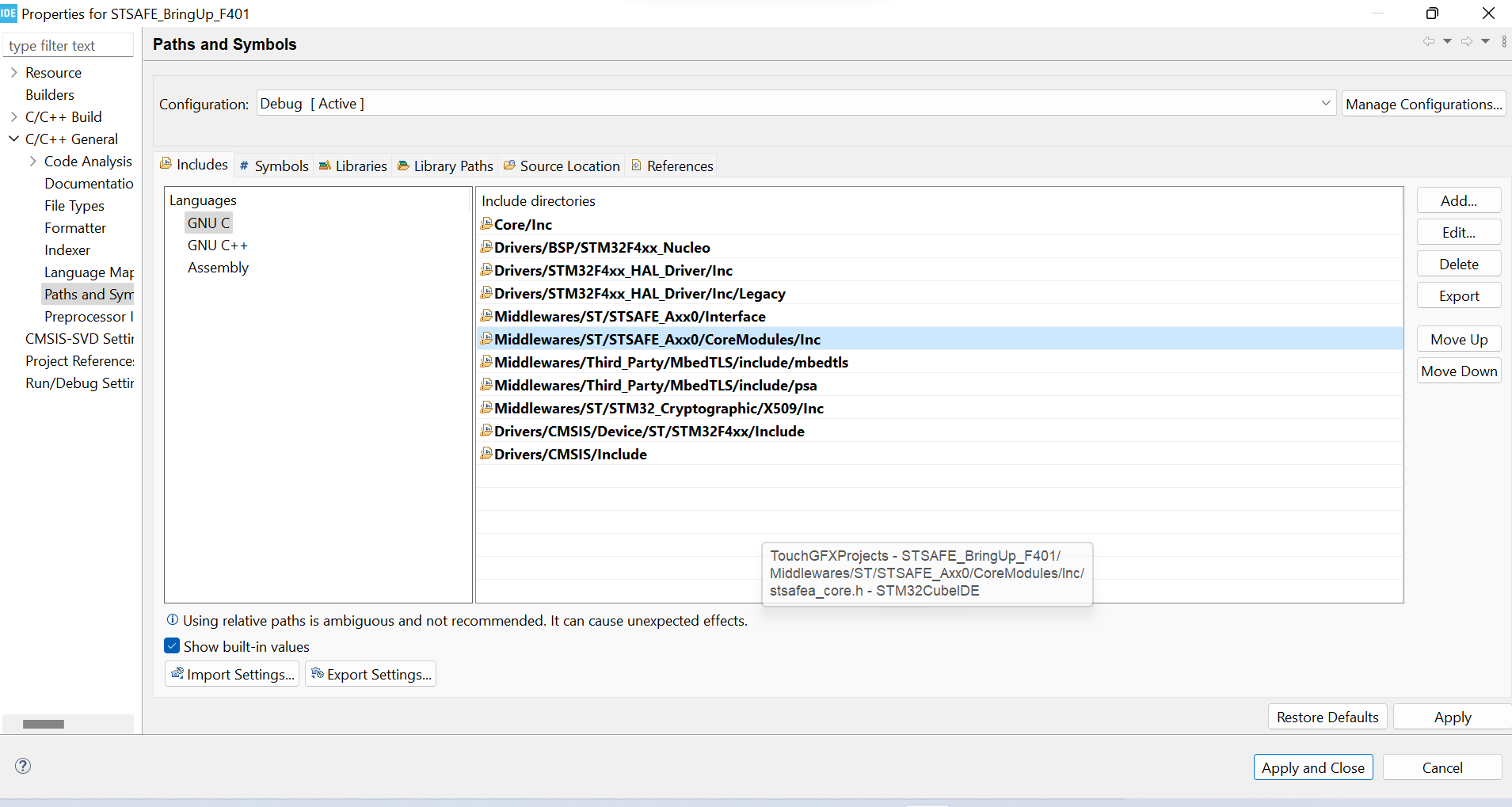Open the view menu three-dots icon
This screenshot has height=807, width=1512.
1504,41
